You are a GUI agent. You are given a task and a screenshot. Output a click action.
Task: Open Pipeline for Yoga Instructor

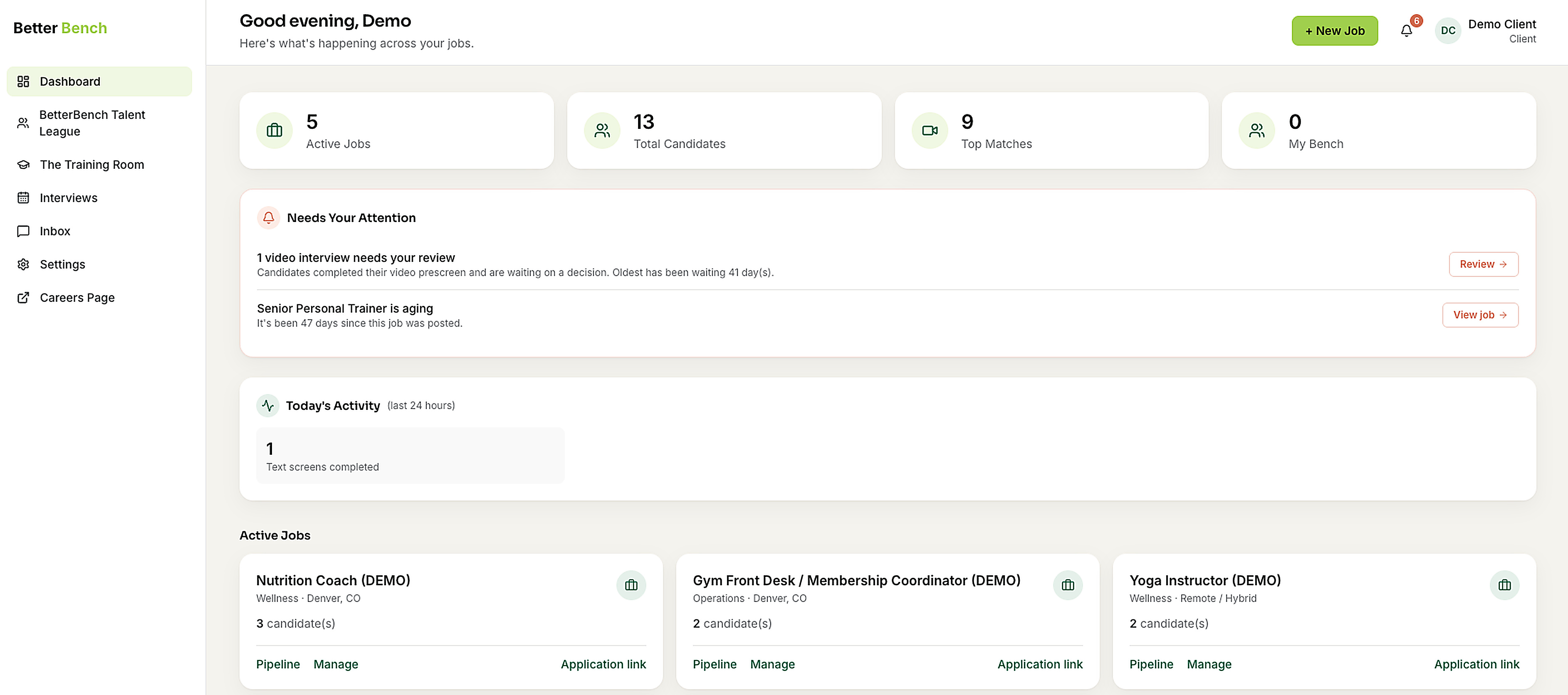[x=1151, y=665]
